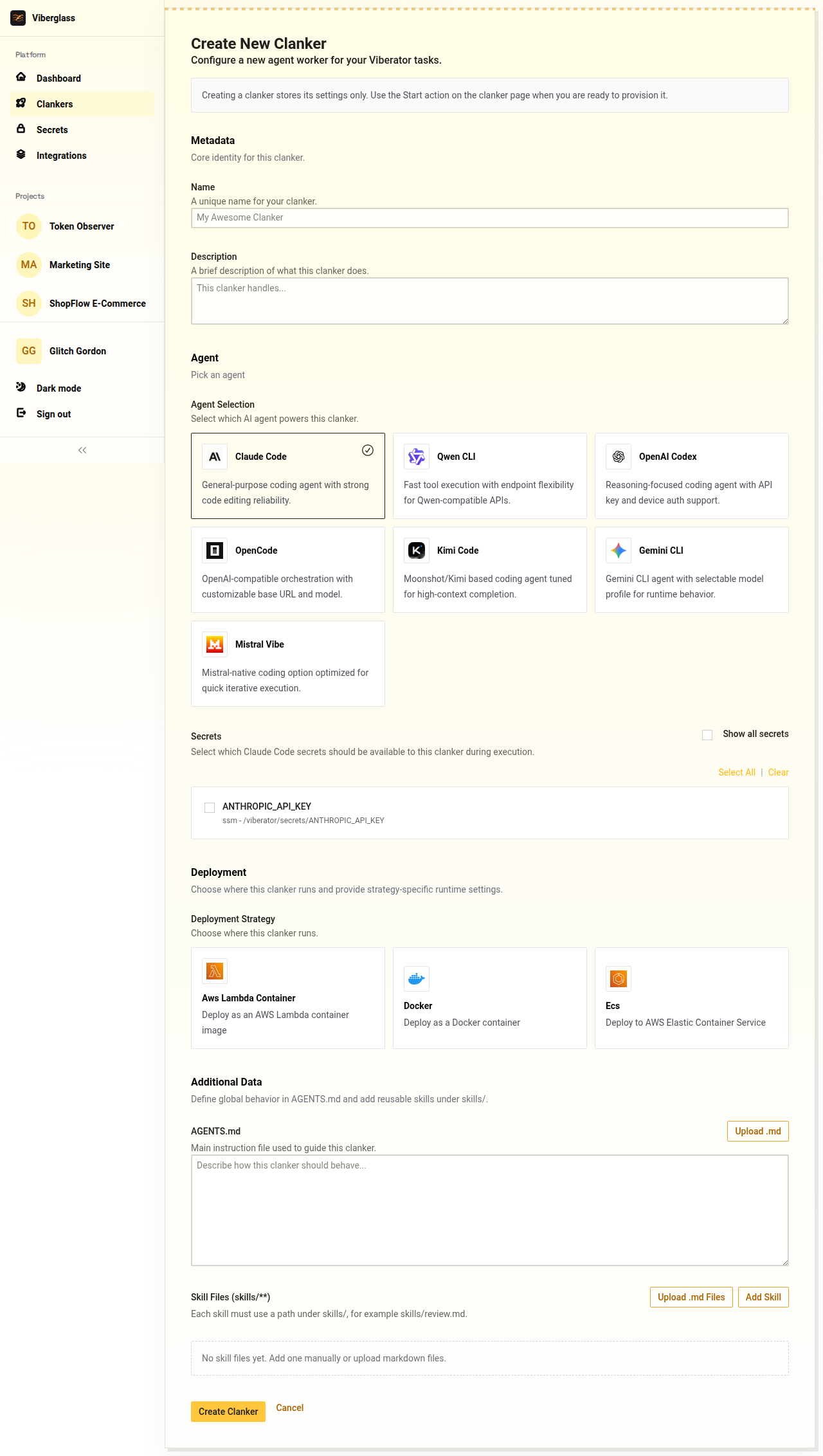Viewport: 823px width, 1456px height.
Task: Choose the Gemini CLI agent icon
Action: click(x=619, y=551)
